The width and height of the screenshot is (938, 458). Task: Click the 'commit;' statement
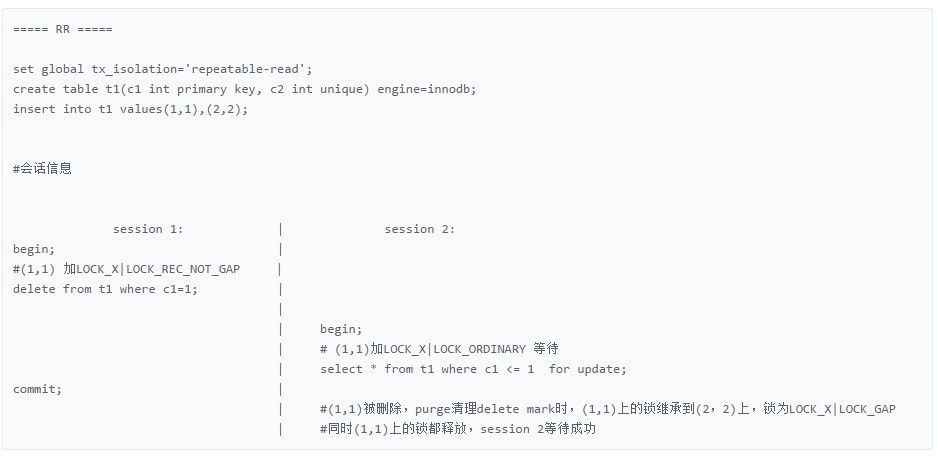37,389
